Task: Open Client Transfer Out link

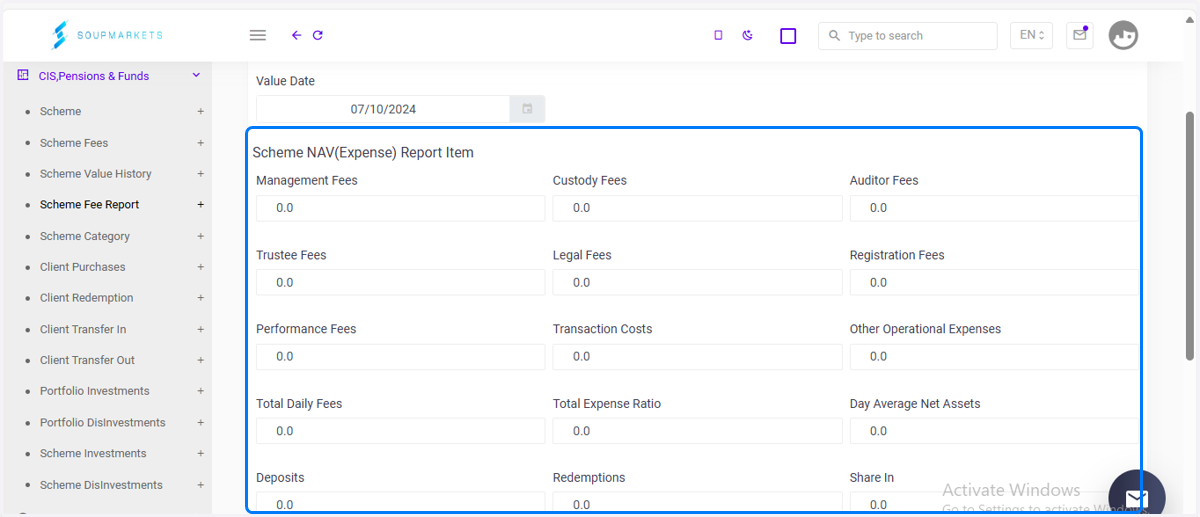Action: (87, 360)
